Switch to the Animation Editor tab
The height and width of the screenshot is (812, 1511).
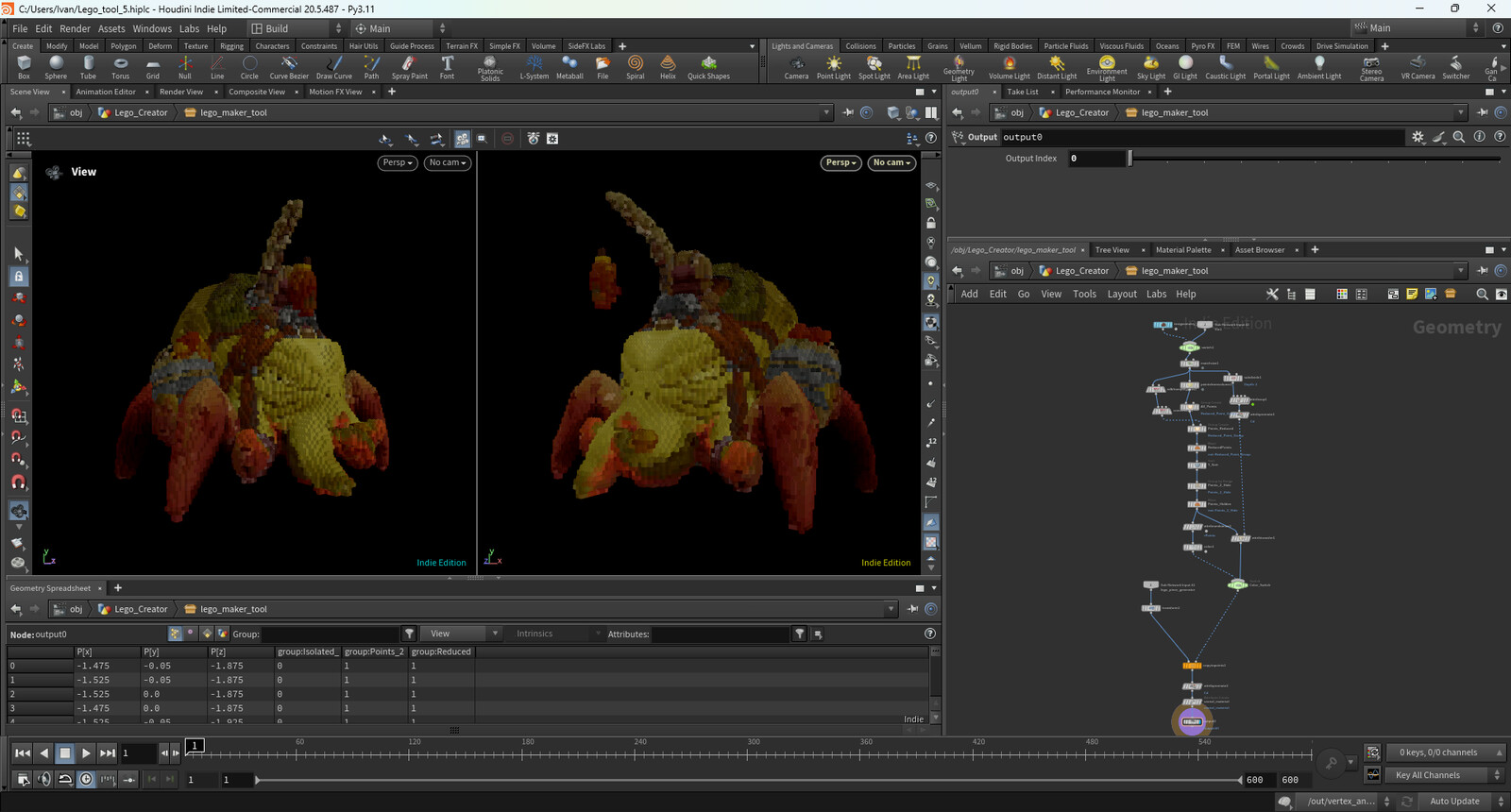(106, 92)
